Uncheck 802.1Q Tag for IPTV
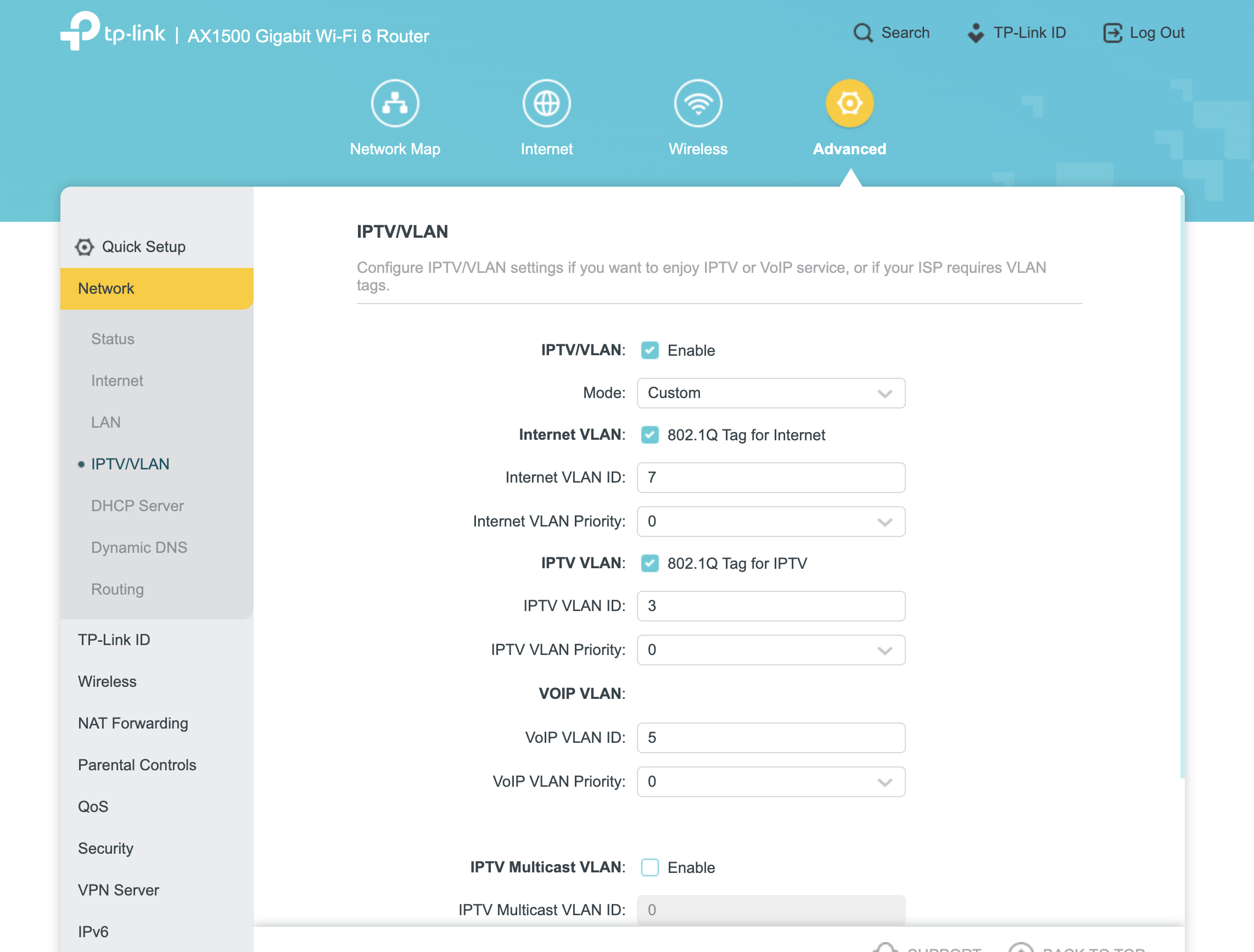Screen dimensions: 1254x952 tap(650, 563)
